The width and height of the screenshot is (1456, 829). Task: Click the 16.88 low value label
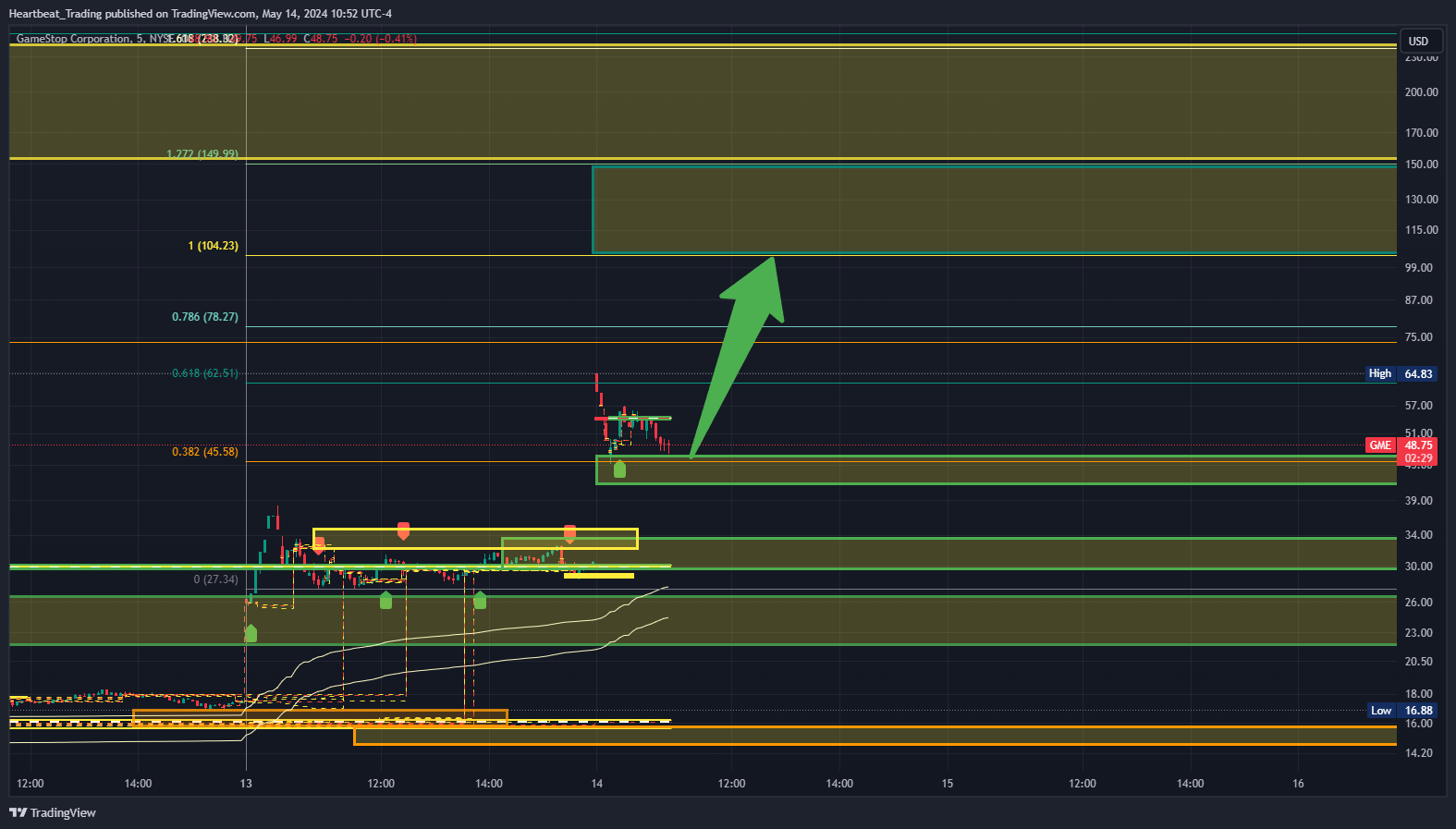(1418, 711)
